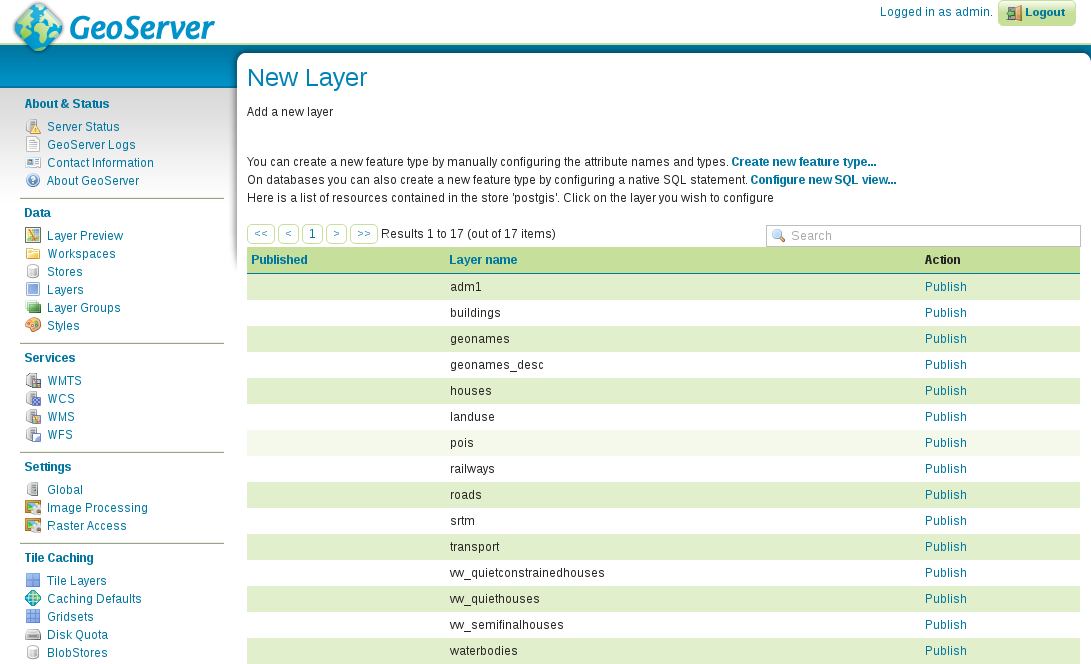Click the About GeoServer help icon
The width and height of the screenshot is (1091, 664).
pyautogui.click(x=33, y=181)
